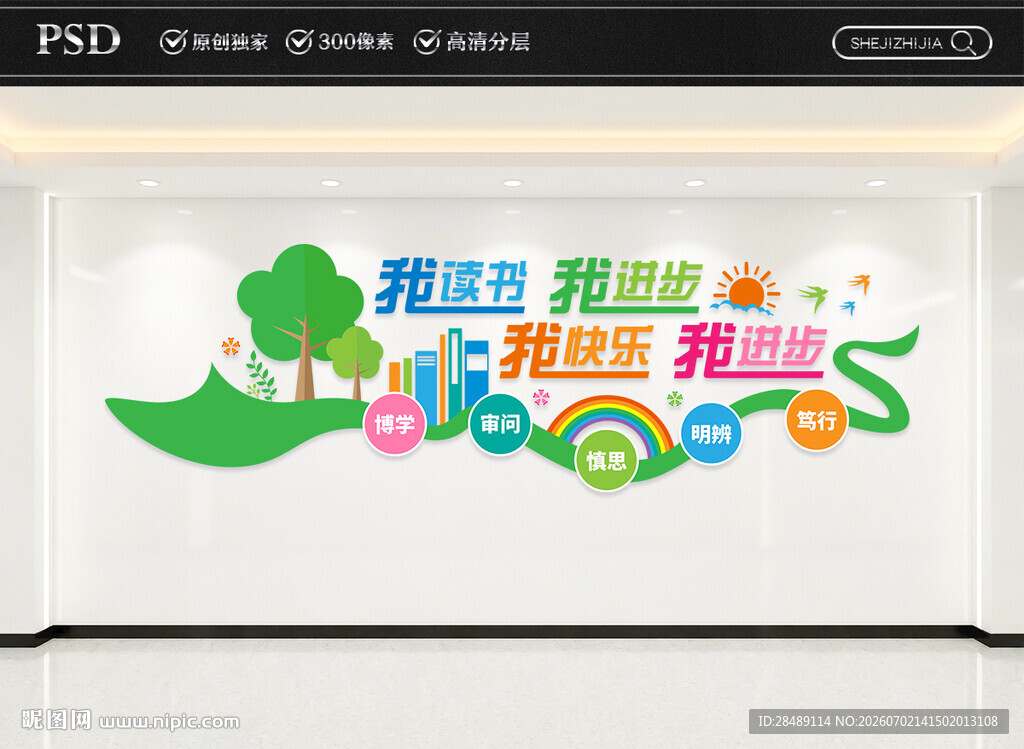The image size is (1024, 749).
Task: Click the checkmark beside 高清分层
Action: pos(426,42)
